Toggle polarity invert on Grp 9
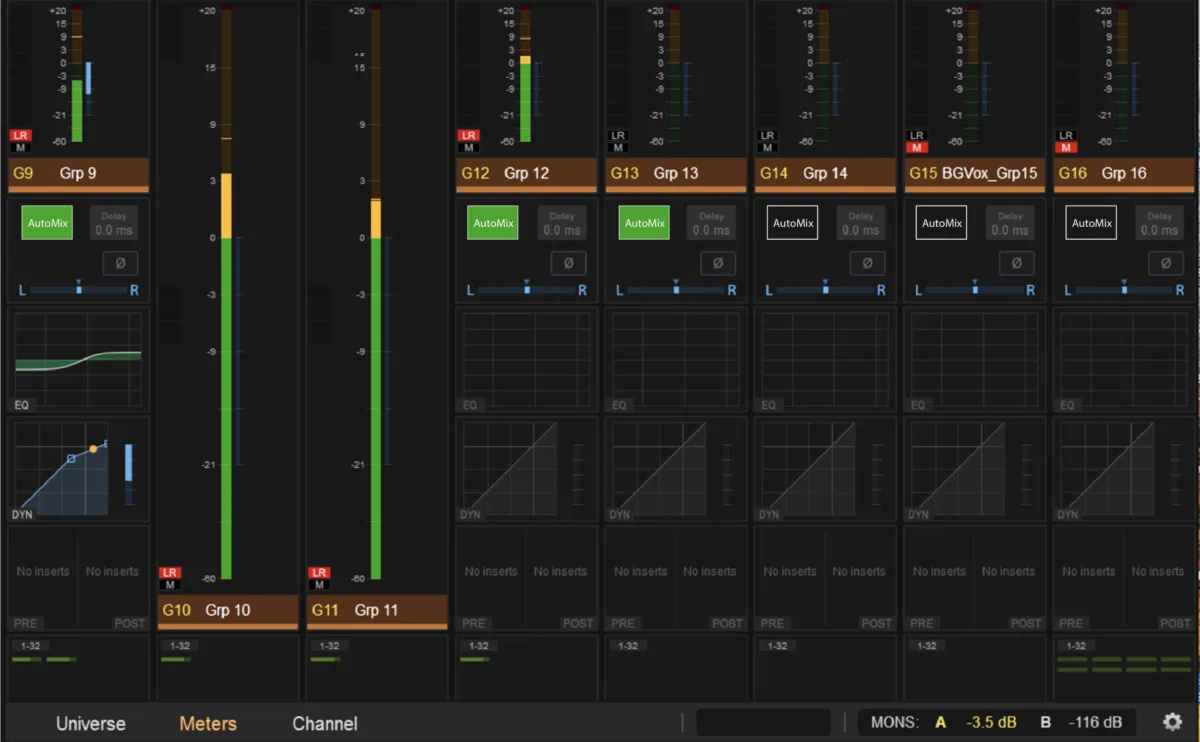1200x742 pixels. tap(120, 263)
